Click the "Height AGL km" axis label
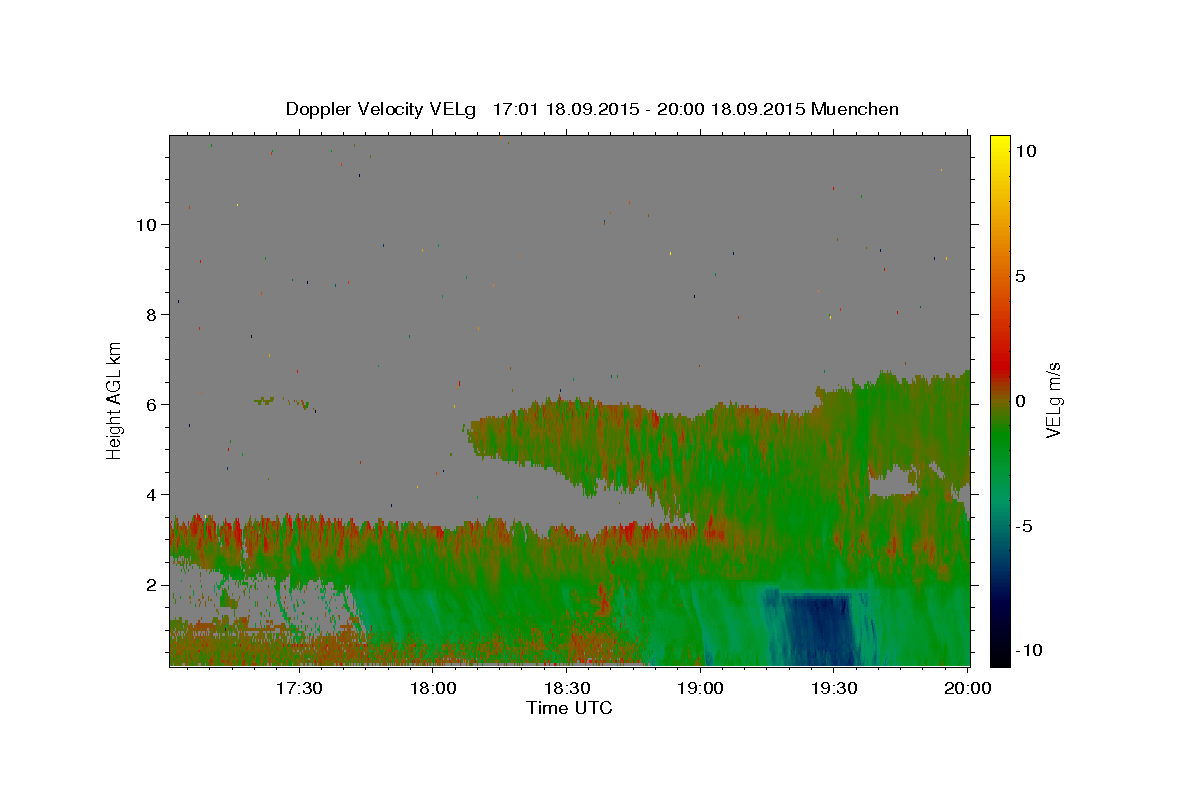This screenshot has height=800, width=1200. click(114, 400)
